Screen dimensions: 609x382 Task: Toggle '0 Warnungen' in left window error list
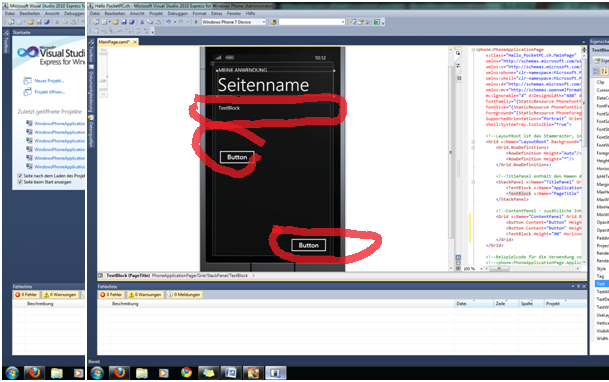(60, 295)
